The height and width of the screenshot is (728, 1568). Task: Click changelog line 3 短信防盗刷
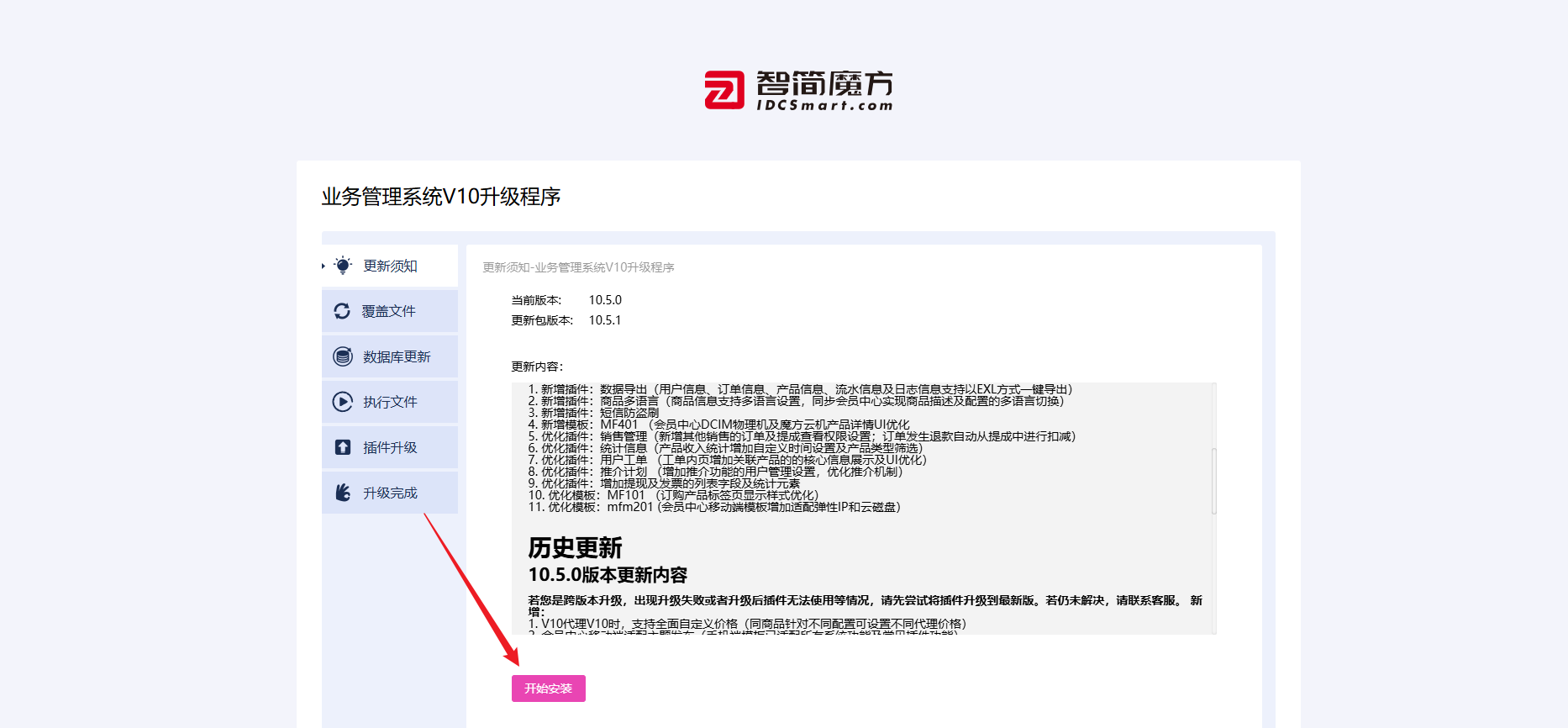pos(593,413)
